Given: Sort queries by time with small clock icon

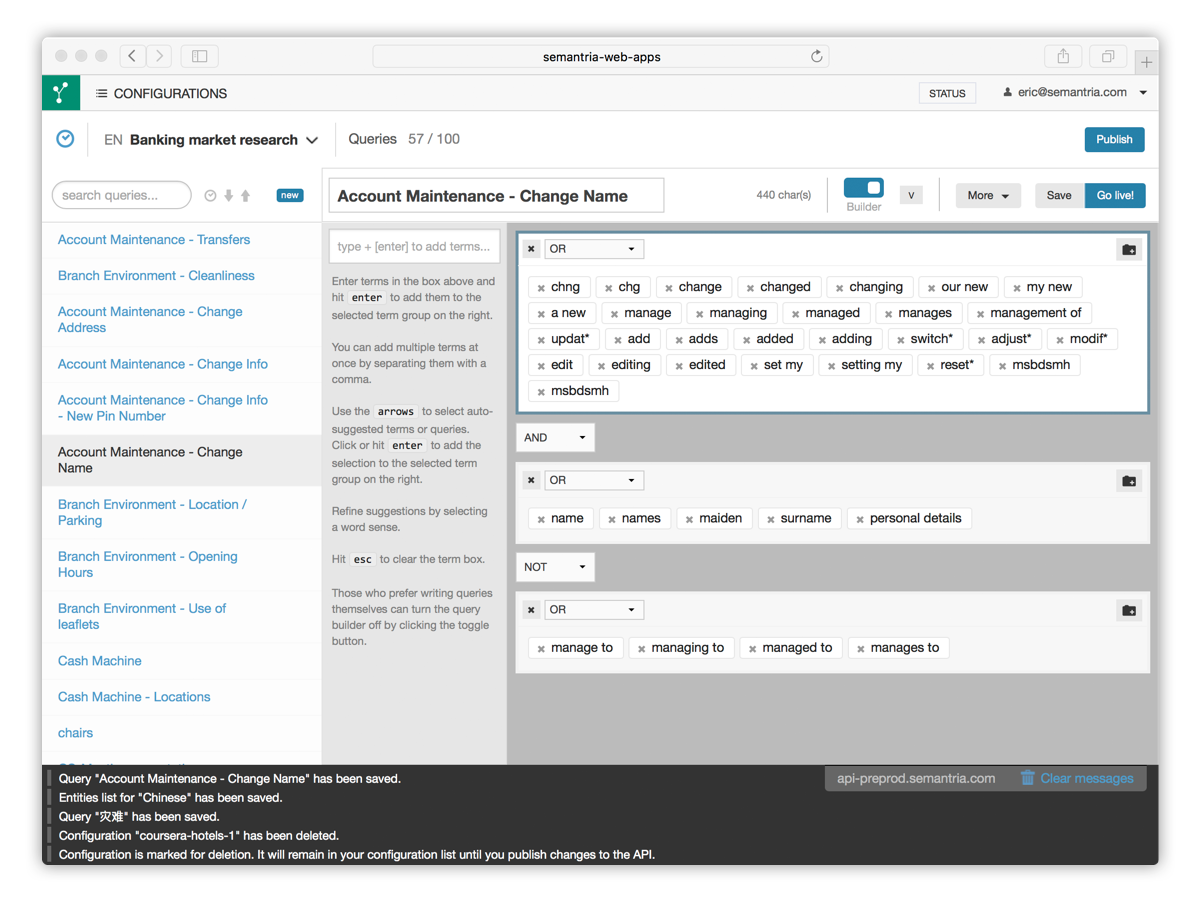Looking at the screenshot, I should [x=210, y=196].
